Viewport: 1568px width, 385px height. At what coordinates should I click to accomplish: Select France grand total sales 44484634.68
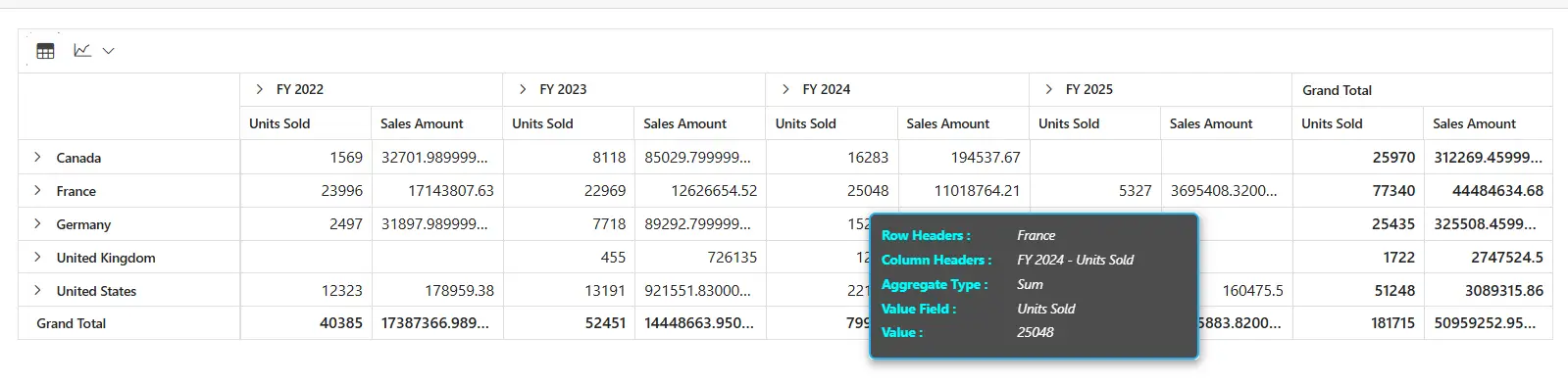point(1488,190)
